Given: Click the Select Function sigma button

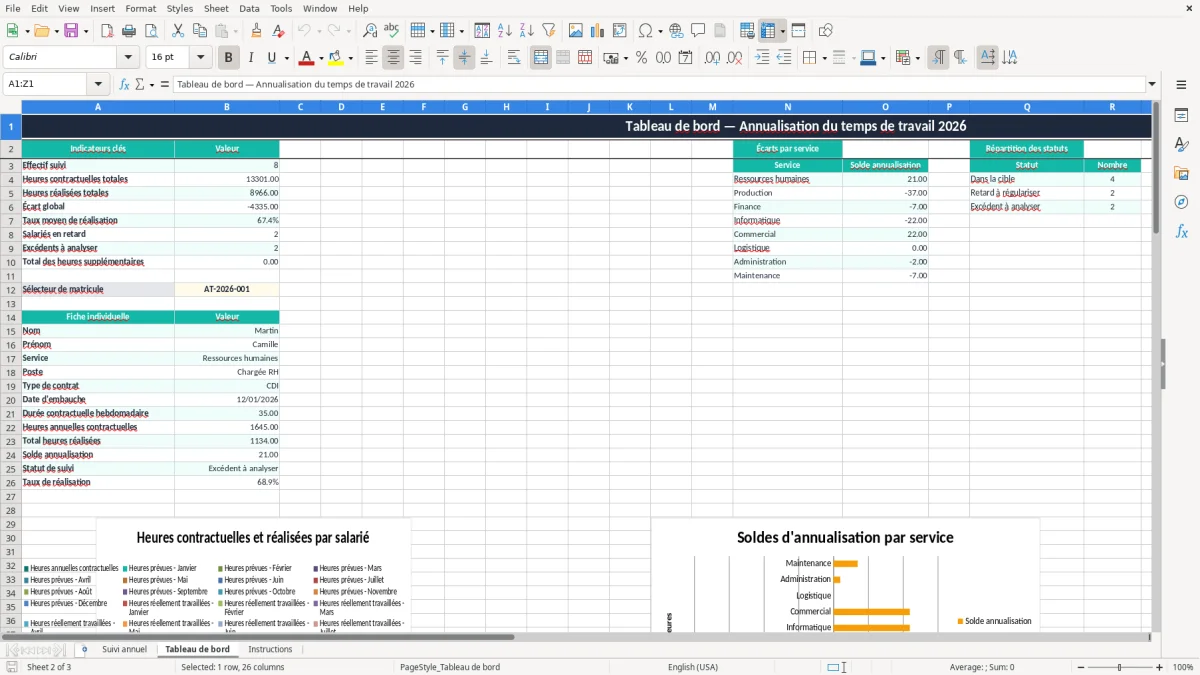Looking at the screenshot, I should point(140,85).
